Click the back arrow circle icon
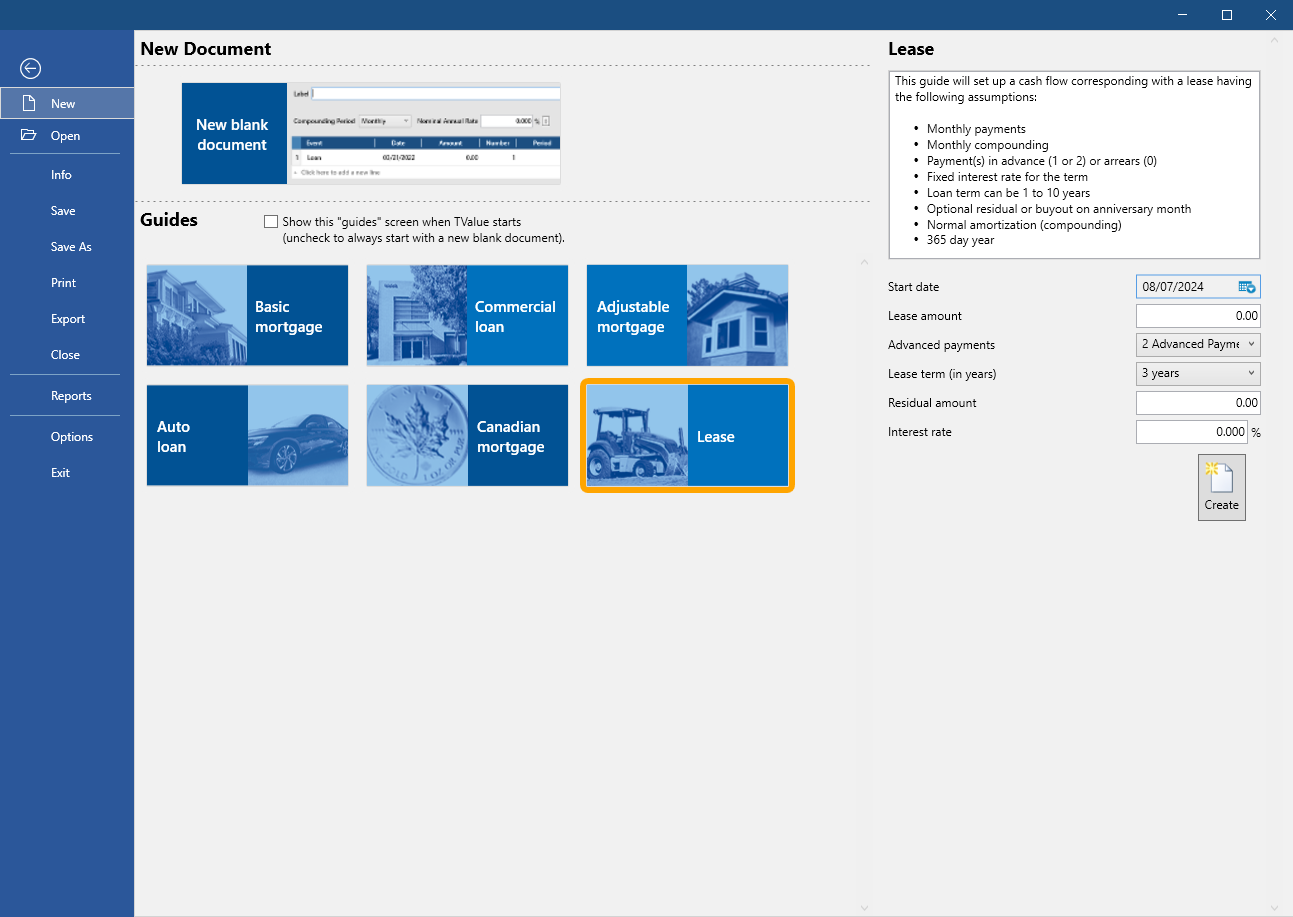The height and width of the screenshot is (917, 1293). click(x=30, y=68)
